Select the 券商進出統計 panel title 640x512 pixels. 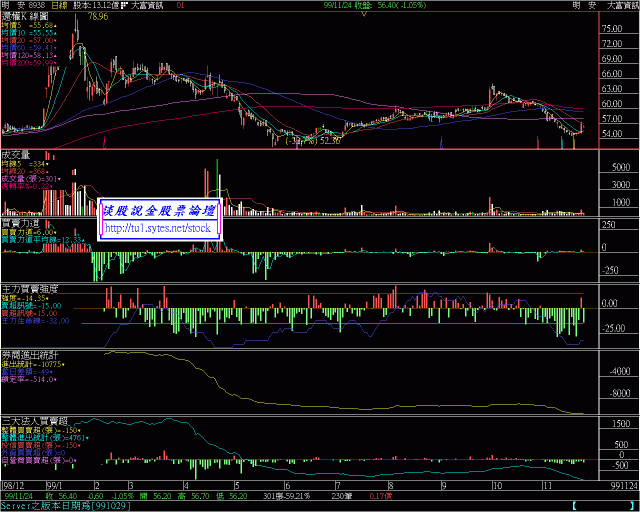[x=30, y=355]
